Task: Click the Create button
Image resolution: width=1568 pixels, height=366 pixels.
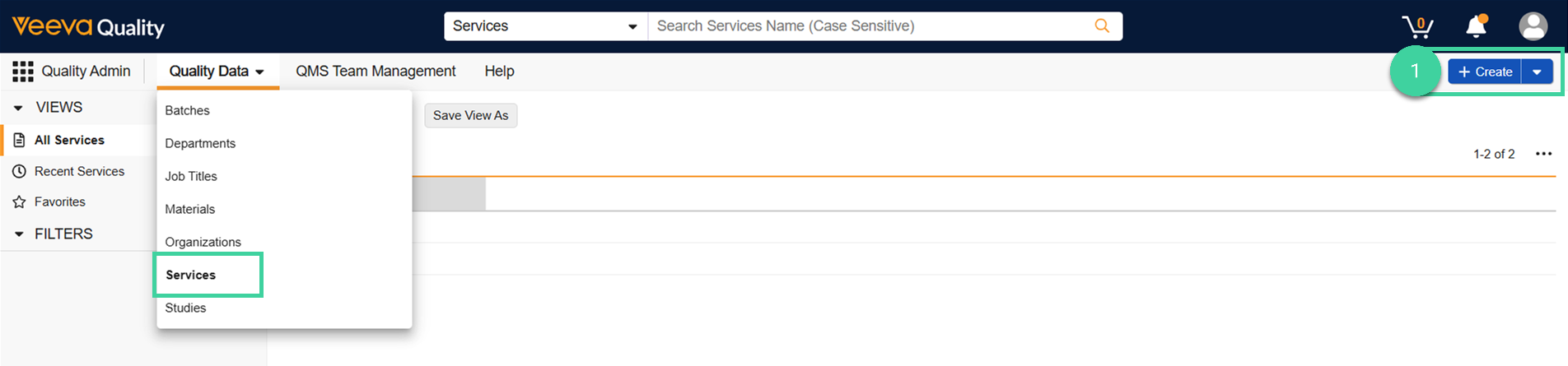Action: [1485, 72]
